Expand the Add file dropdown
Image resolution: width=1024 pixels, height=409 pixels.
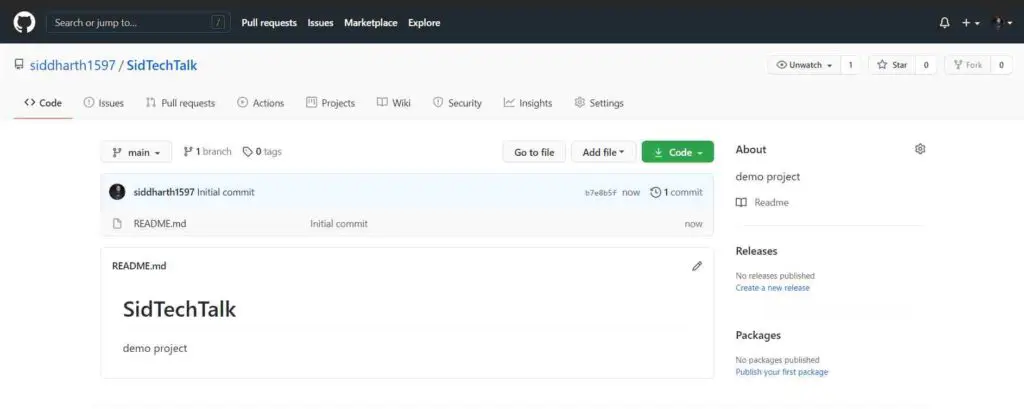[x=604, y=152]
